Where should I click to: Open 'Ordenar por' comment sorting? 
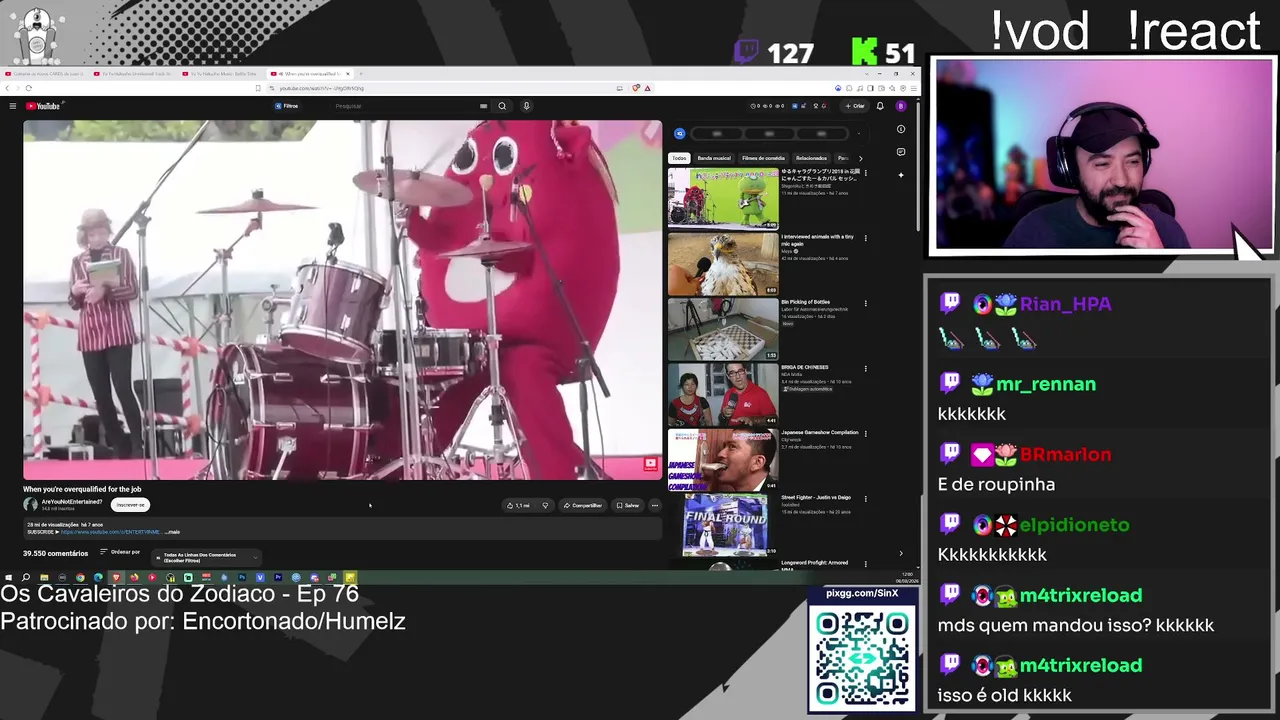click(x=120, y=552)
